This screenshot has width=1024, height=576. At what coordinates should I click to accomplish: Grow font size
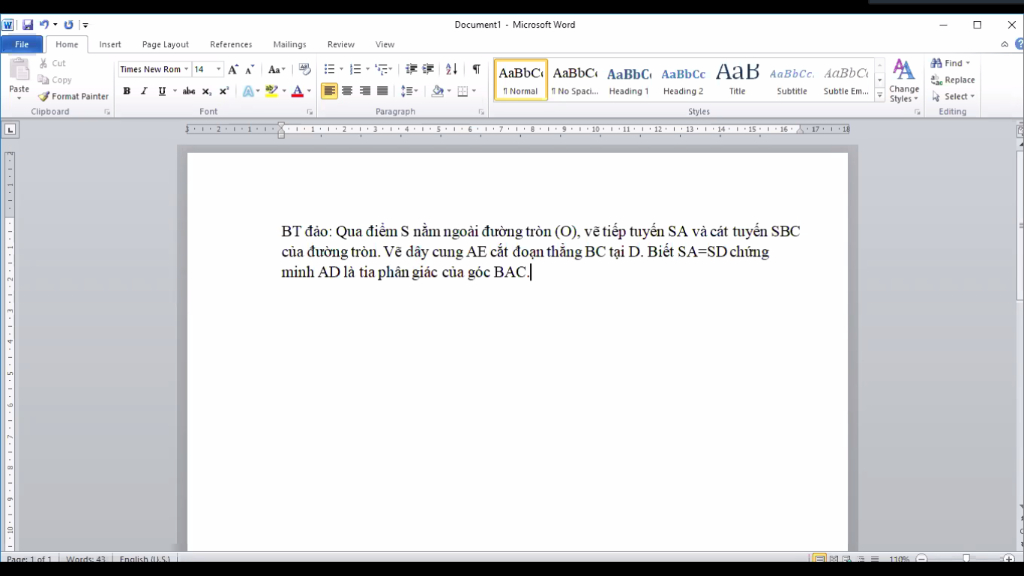pyautogui.click(x=233, y=69)
